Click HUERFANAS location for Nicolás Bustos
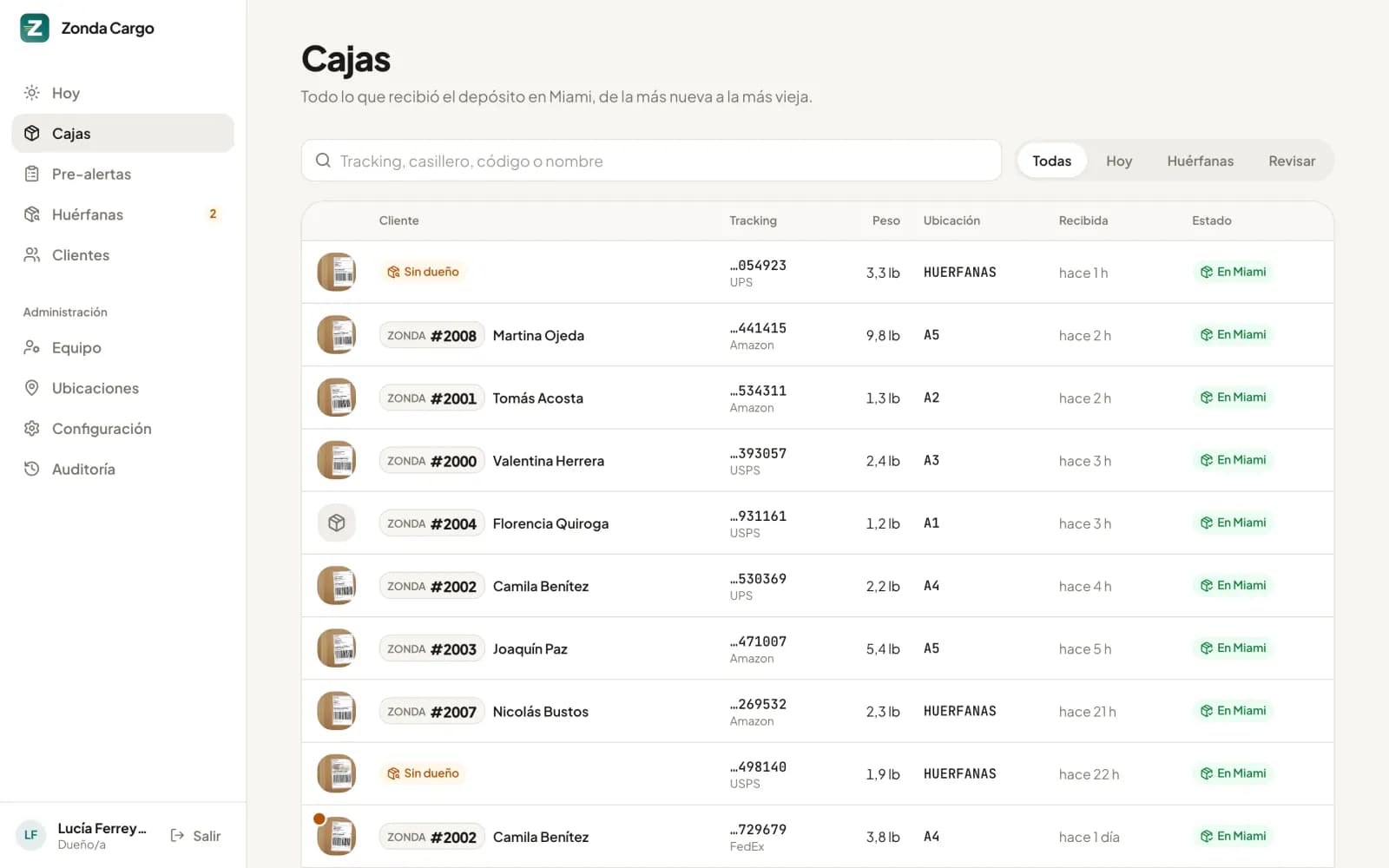1389x868 pixels. tap(960, 711)
